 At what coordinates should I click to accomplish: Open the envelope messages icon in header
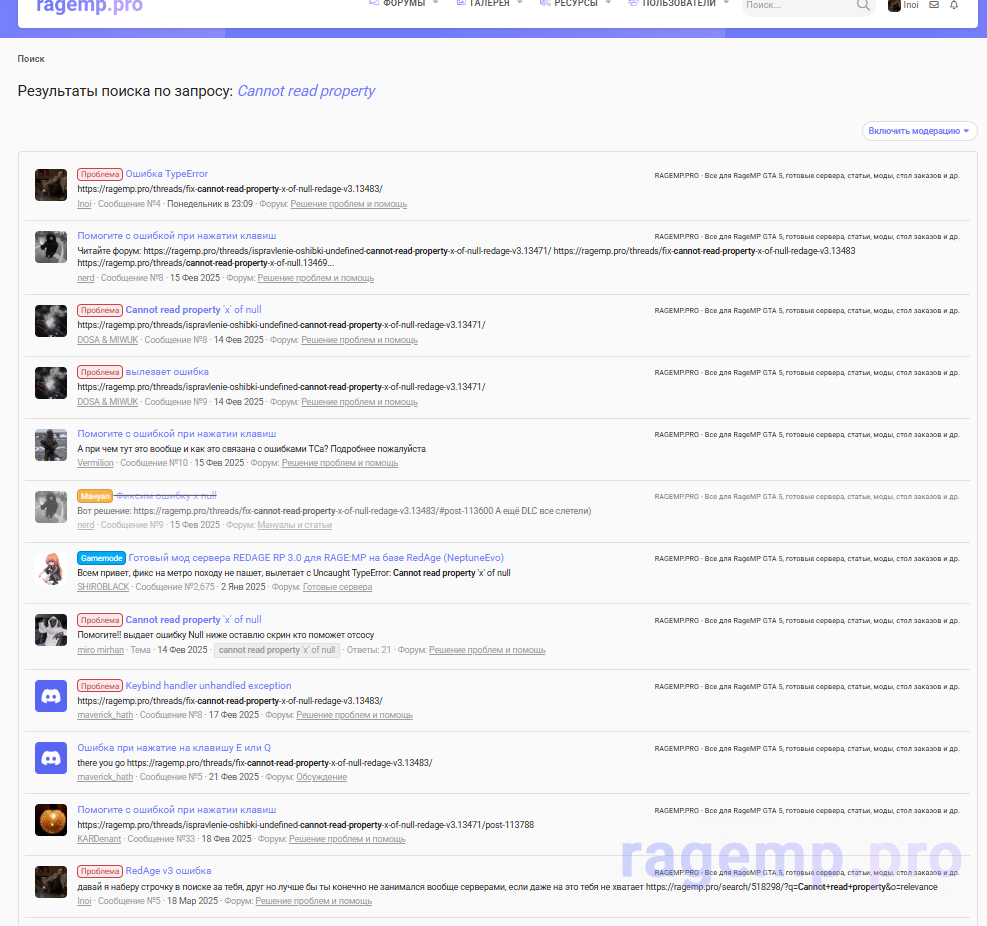pyautogui.click(x=934, y=5)
